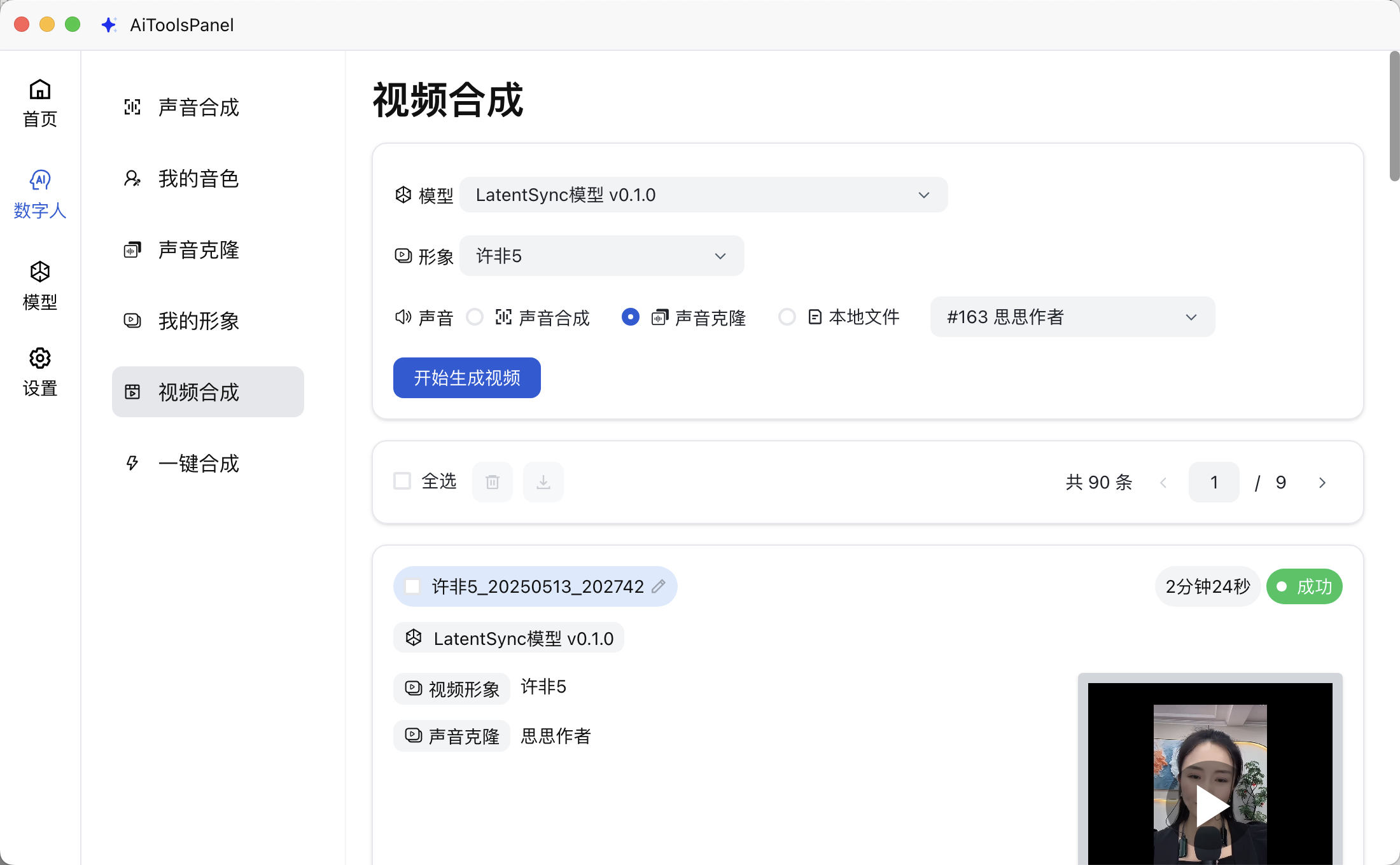Click the AiToolsPanel sparkle logo
Viewport: 1400px width, 865px height.
pos(109,25)
